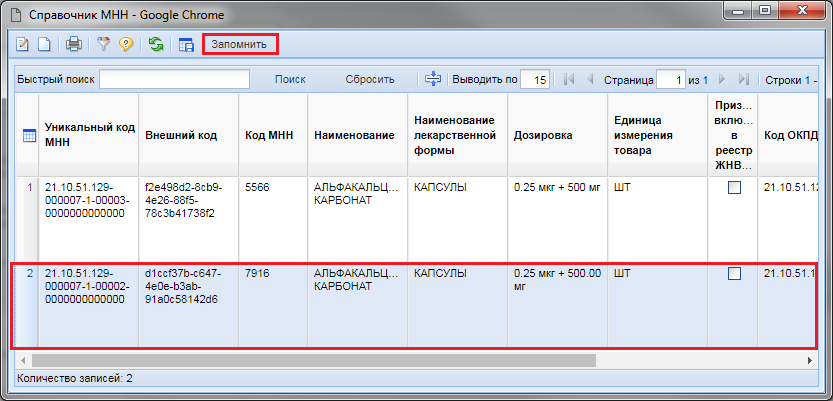Jump to the last page arrow
833x401 pixels.
click(x=743, y=79)
